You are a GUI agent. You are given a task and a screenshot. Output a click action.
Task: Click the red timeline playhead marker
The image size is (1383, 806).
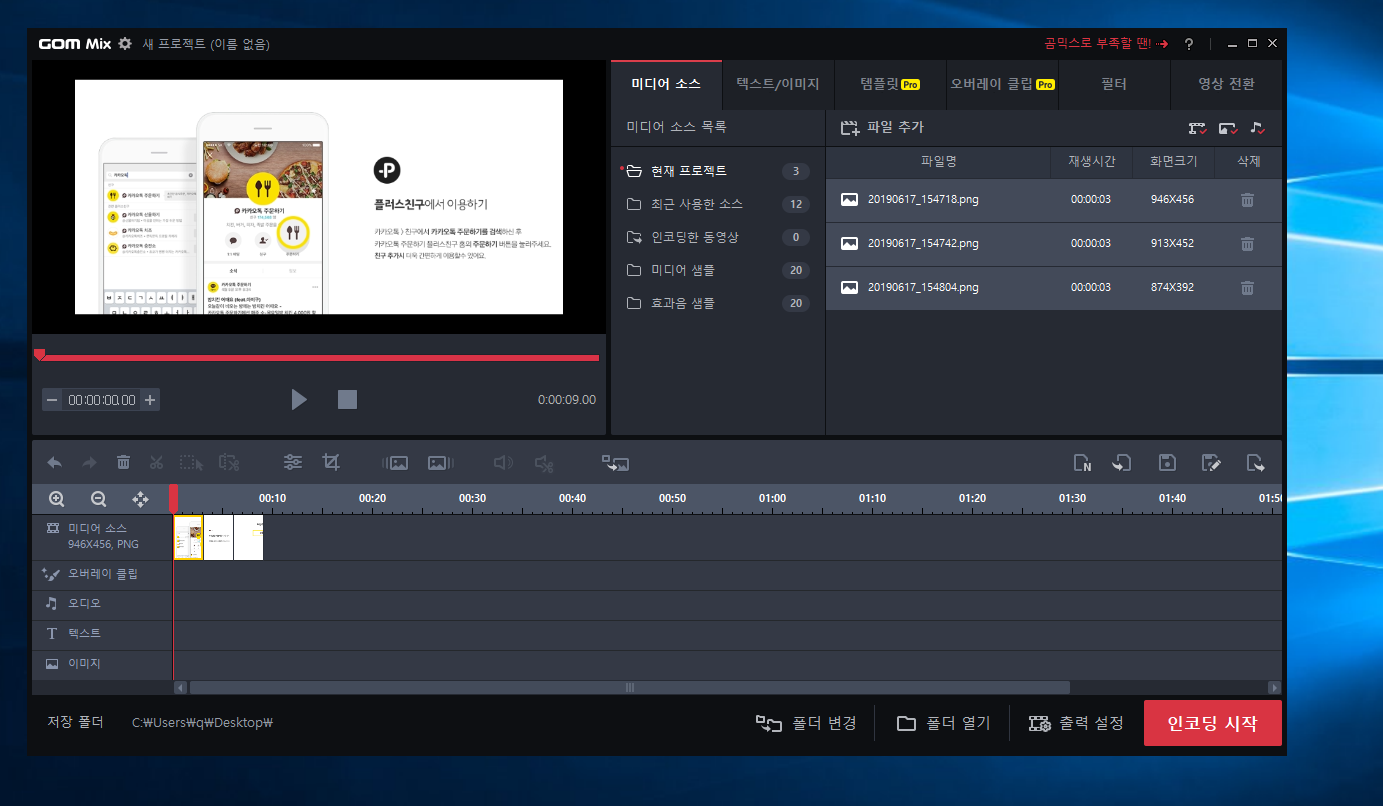[x=173, y=499]
